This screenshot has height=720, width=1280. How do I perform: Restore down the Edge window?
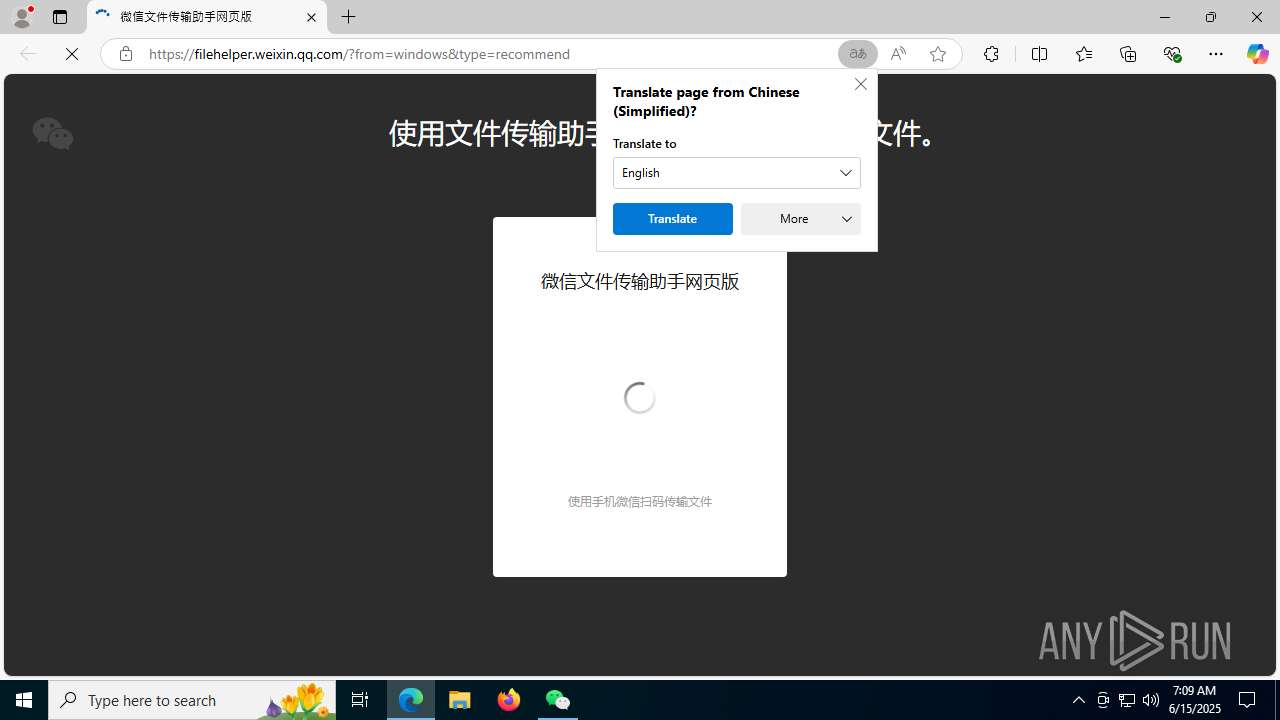coord(1211,17)
